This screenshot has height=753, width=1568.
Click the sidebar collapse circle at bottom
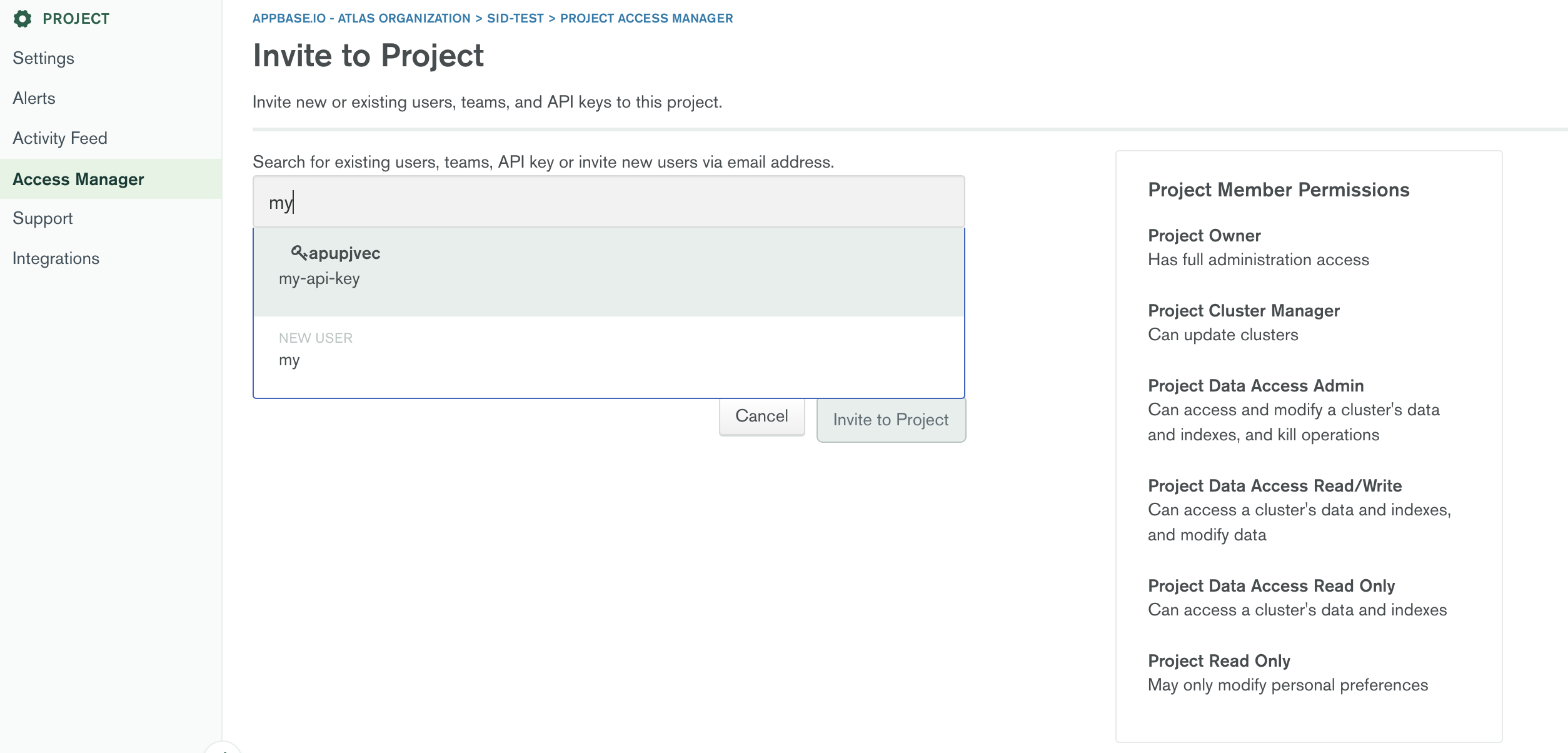point(223,749)
